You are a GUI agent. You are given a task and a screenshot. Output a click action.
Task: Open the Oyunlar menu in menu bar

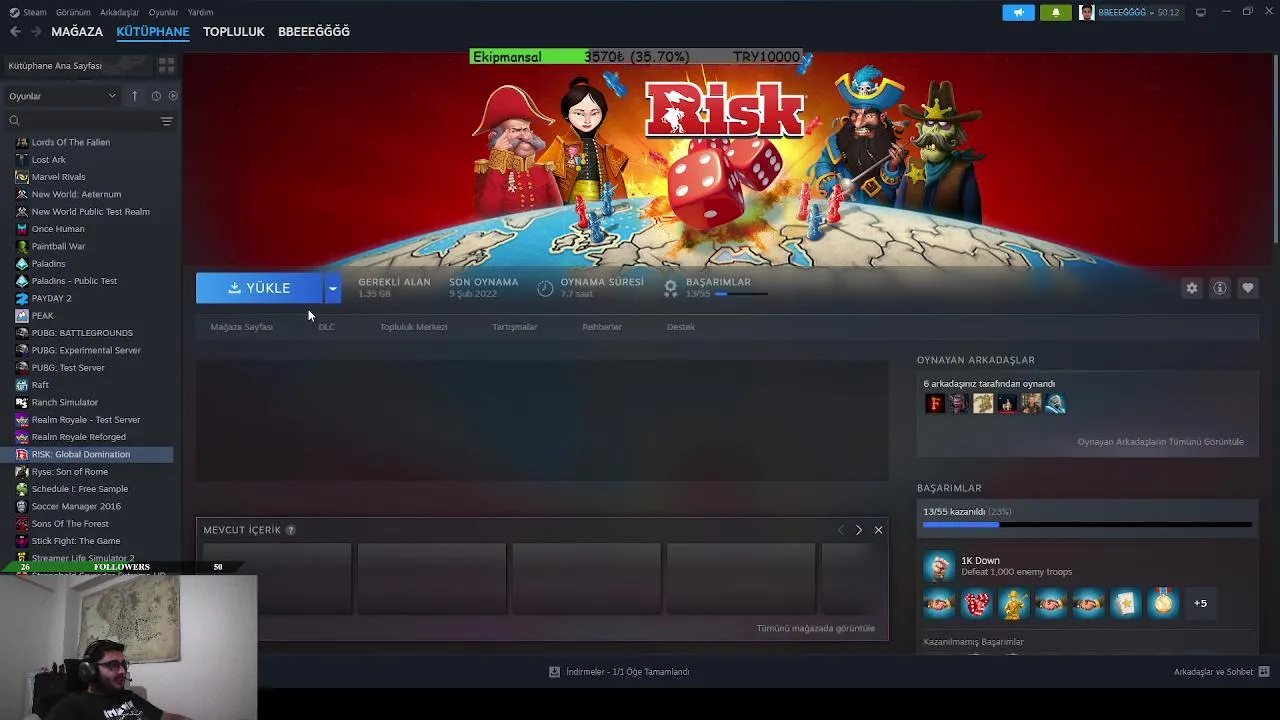pyautogui.click(x=163, y=12)
